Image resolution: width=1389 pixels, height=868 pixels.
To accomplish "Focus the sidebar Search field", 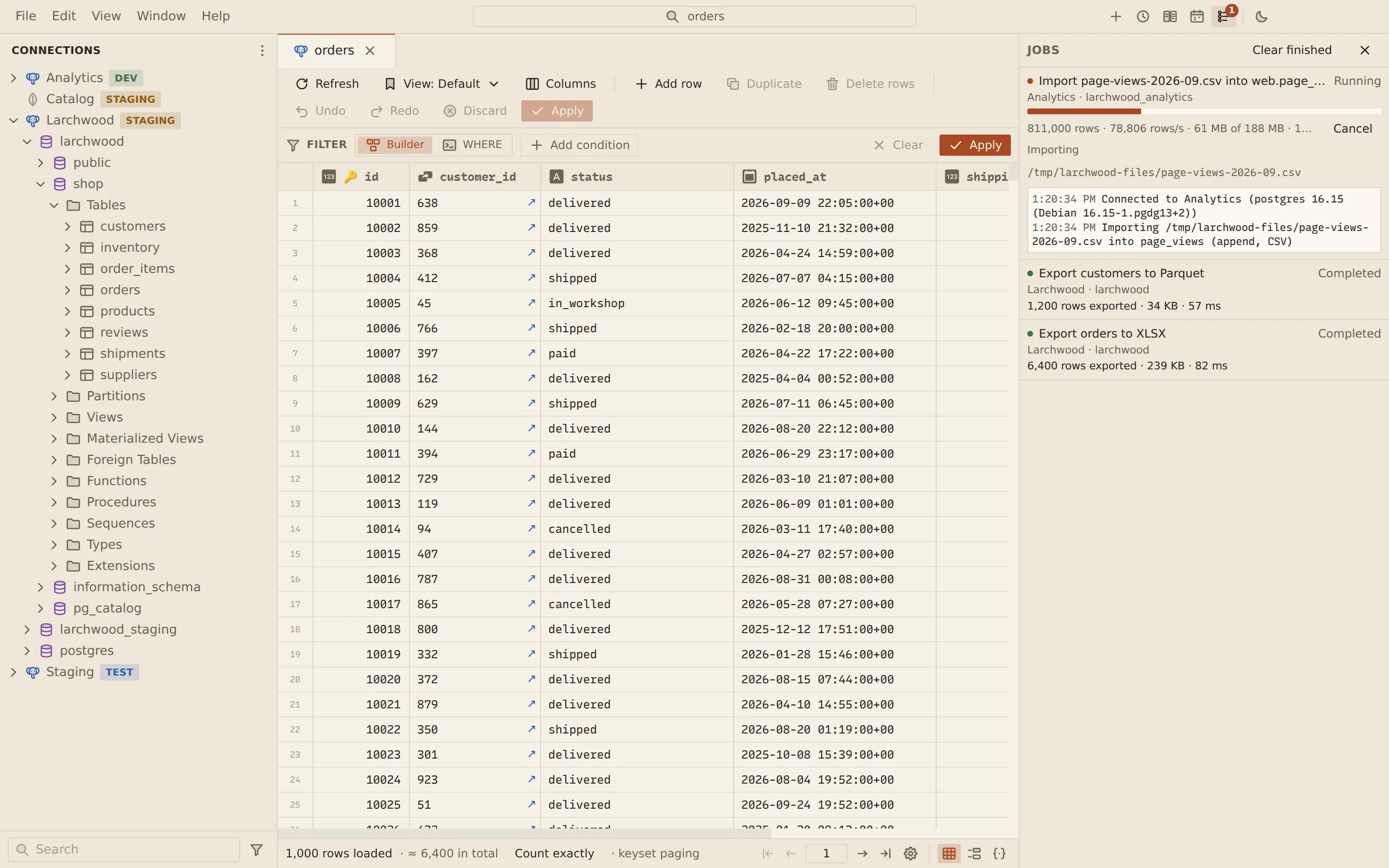I will (x=124, y=849).
